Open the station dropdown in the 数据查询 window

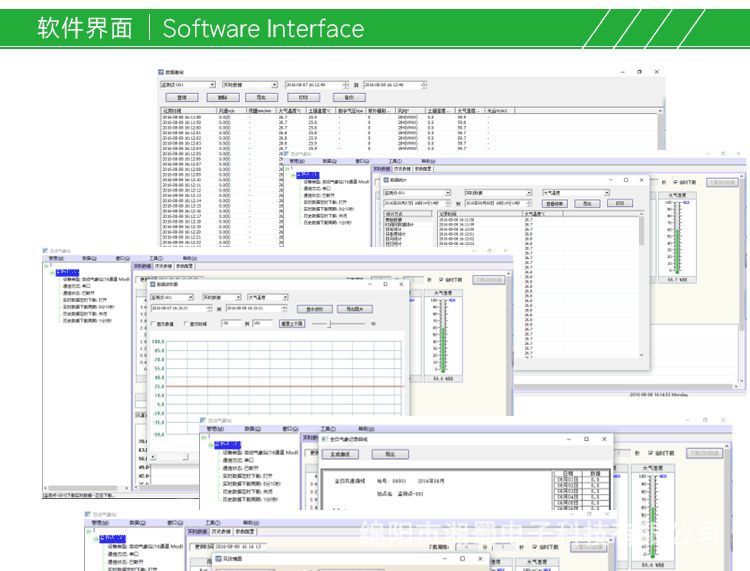click(x=188, y=85)
